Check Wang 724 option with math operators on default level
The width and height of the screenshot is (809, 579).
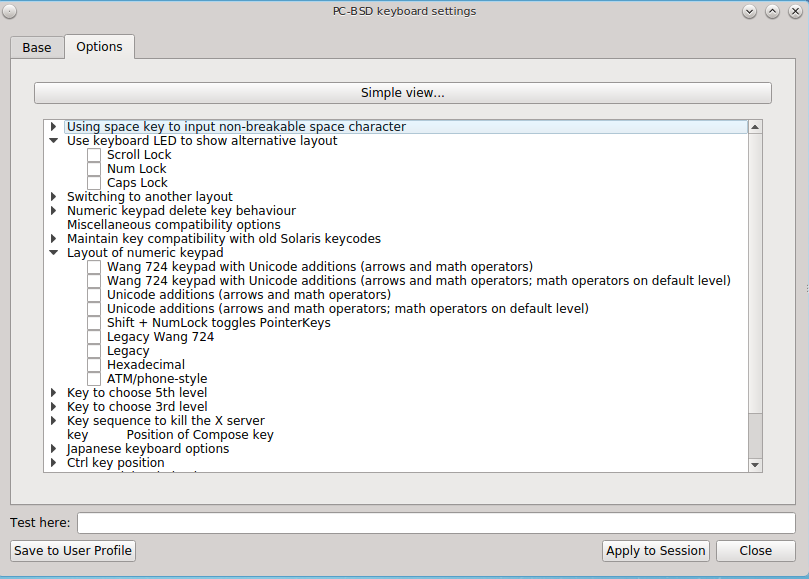point(94,281)
